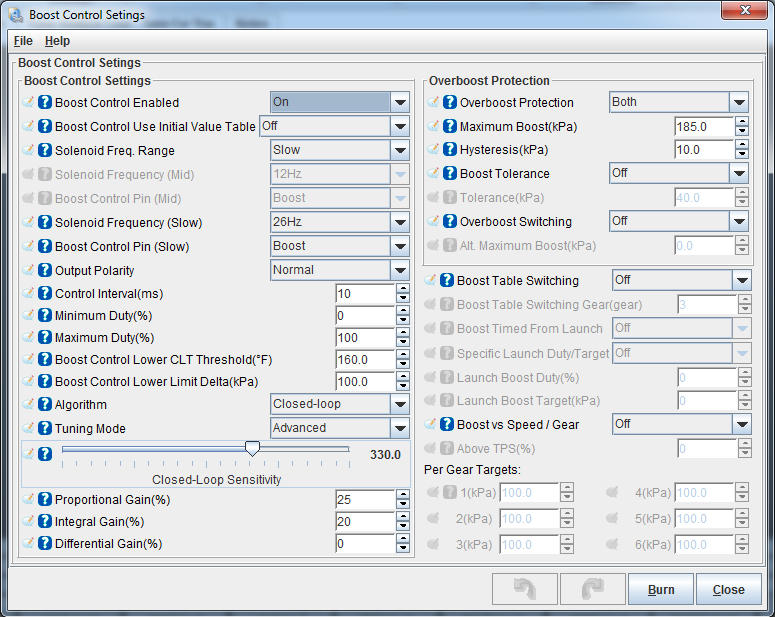Click the Control Interval(ms) input field
Image resolution: width=775 pixels, height=617 pixels.
[x=365, y=294]
